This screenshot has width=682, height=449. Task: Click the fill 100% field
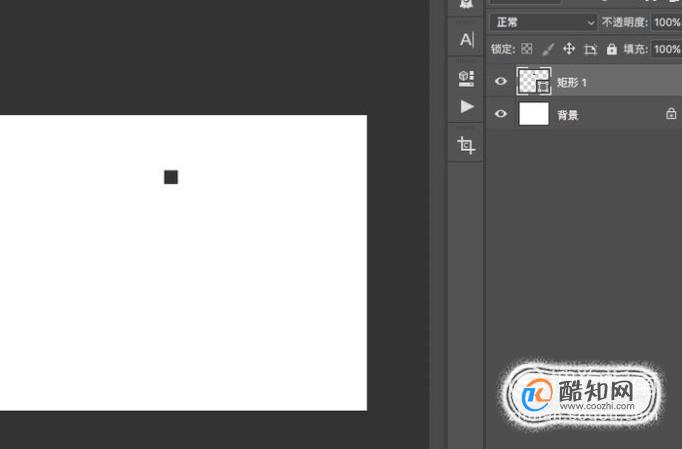666,49
